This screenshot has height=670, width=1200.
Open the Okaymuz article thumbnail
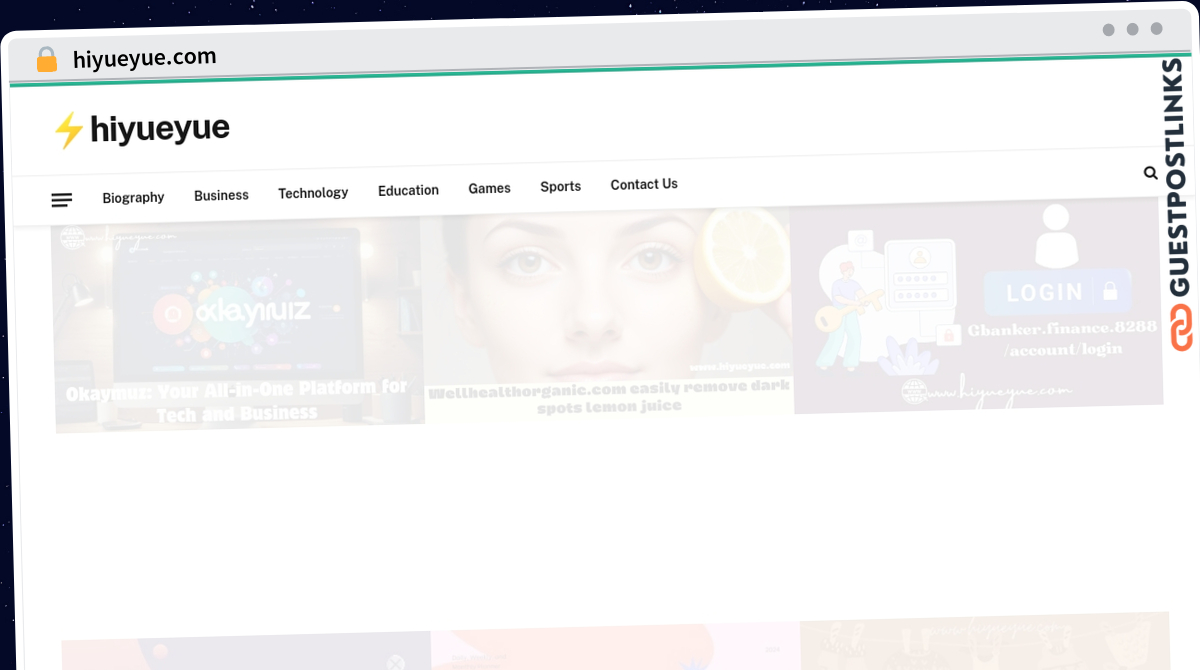click(x=238, y=325)
